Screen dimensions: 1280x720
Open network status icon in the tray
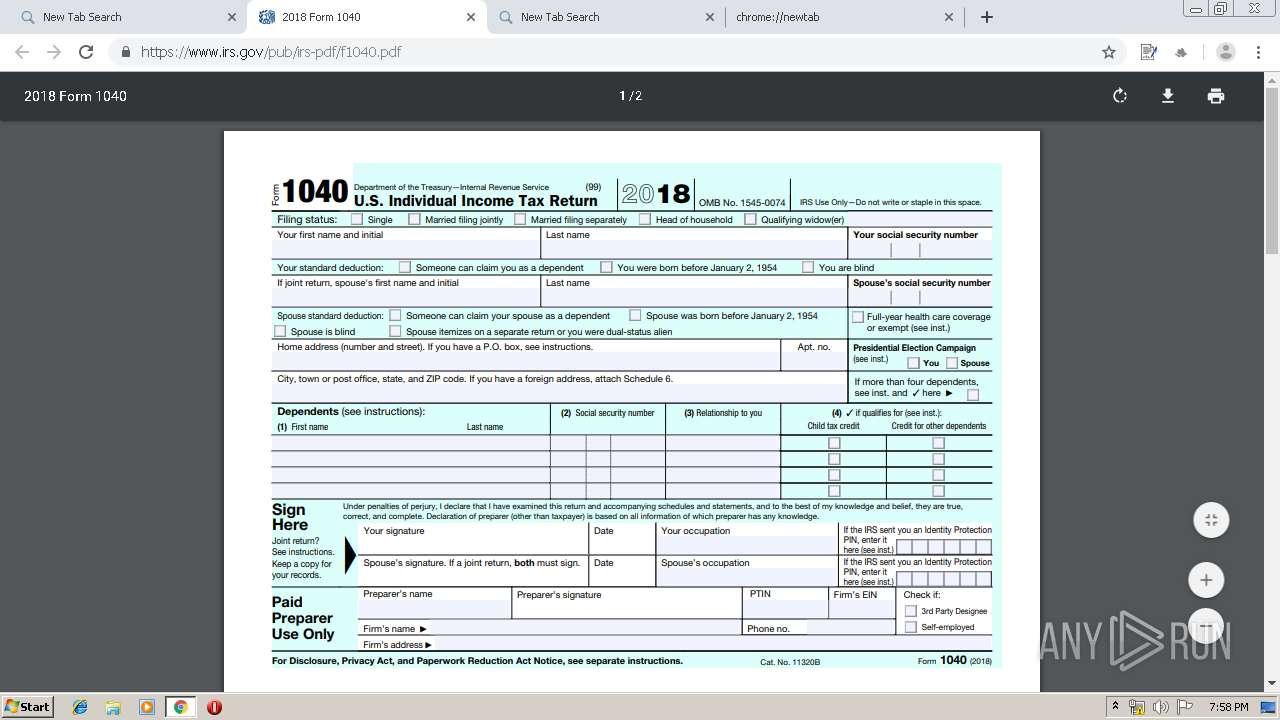(x=1137, y=707)
